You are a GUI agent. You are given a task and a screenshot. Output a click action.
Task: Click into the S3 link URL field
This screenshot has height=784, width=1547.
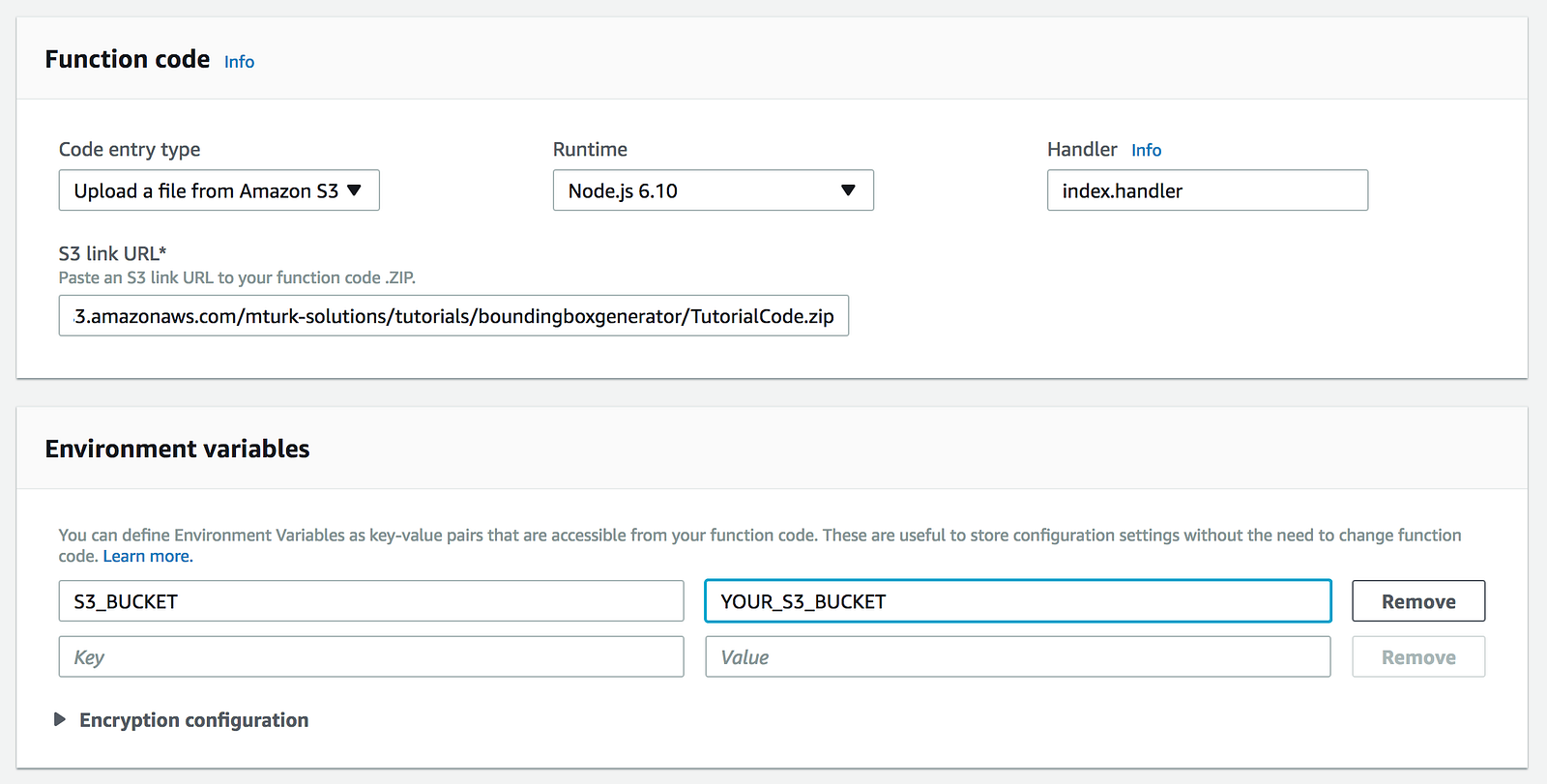coord(453,316)
